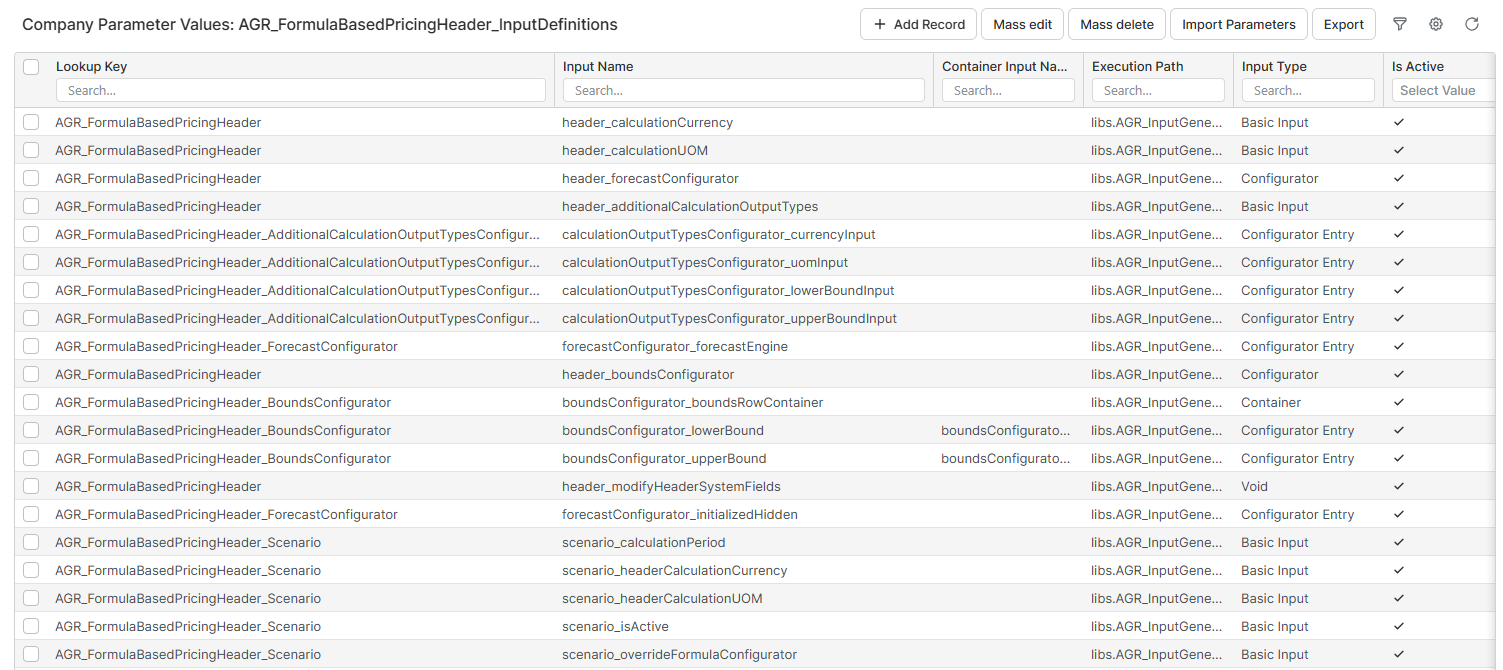Check the header_calculationCurrency row checkbox

(x=31, y=122)
